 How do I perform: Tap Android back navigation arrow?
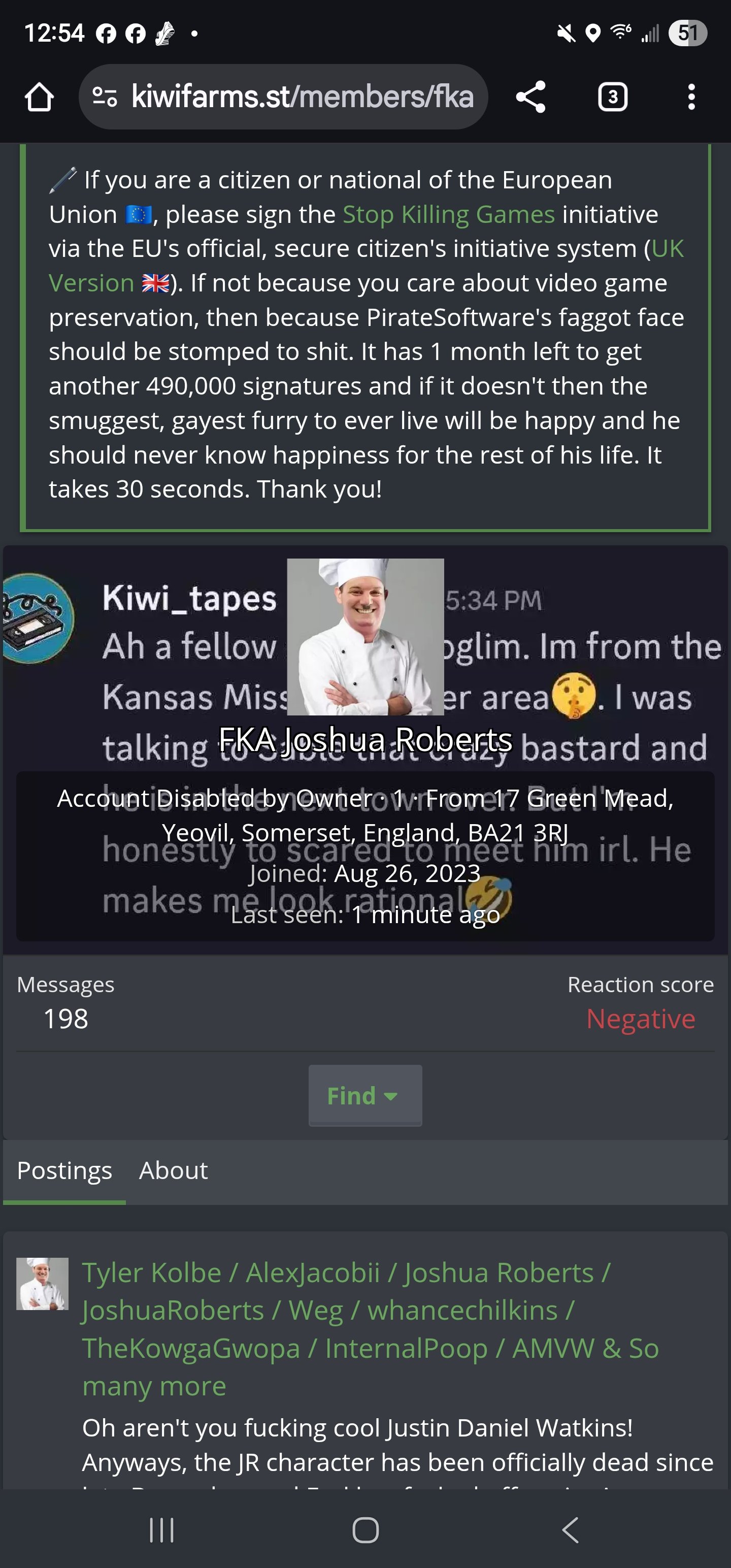pyautogui.click(x=570, y=1529)
